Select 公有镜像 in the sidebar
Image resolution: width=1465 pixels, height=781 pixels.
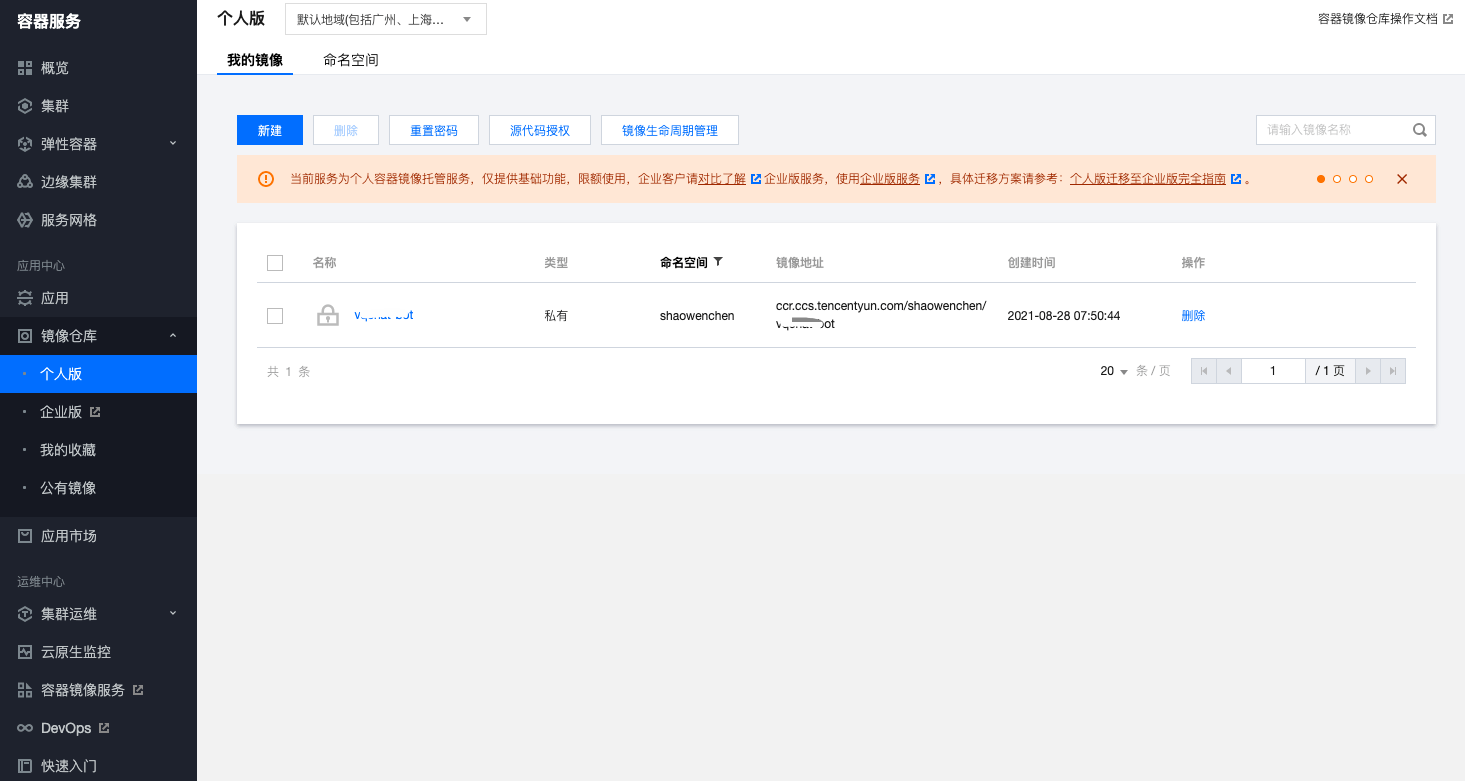tap(68, 488)
